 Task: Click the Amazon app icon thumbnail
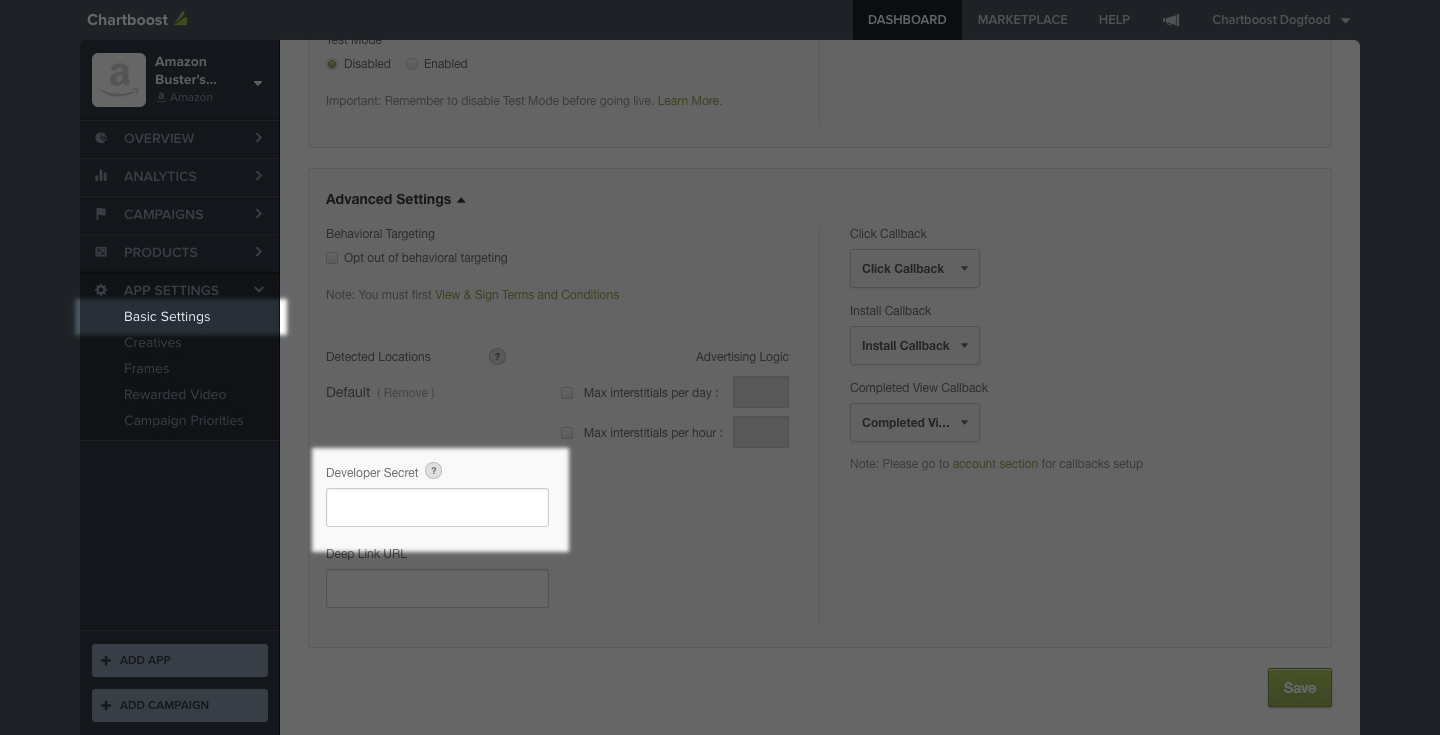click(x=119, y=80)
